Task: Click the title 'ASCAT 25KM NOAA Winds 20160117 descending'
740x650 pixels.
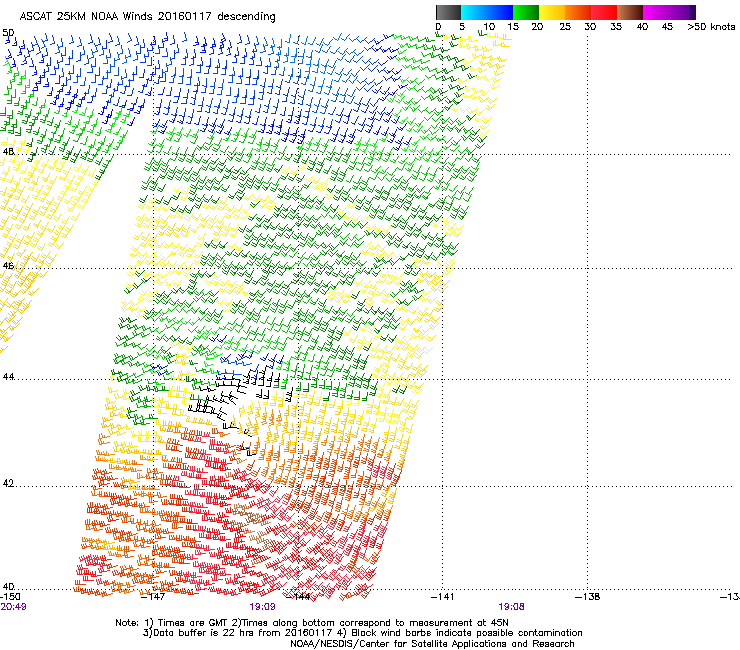Action: 147,16
